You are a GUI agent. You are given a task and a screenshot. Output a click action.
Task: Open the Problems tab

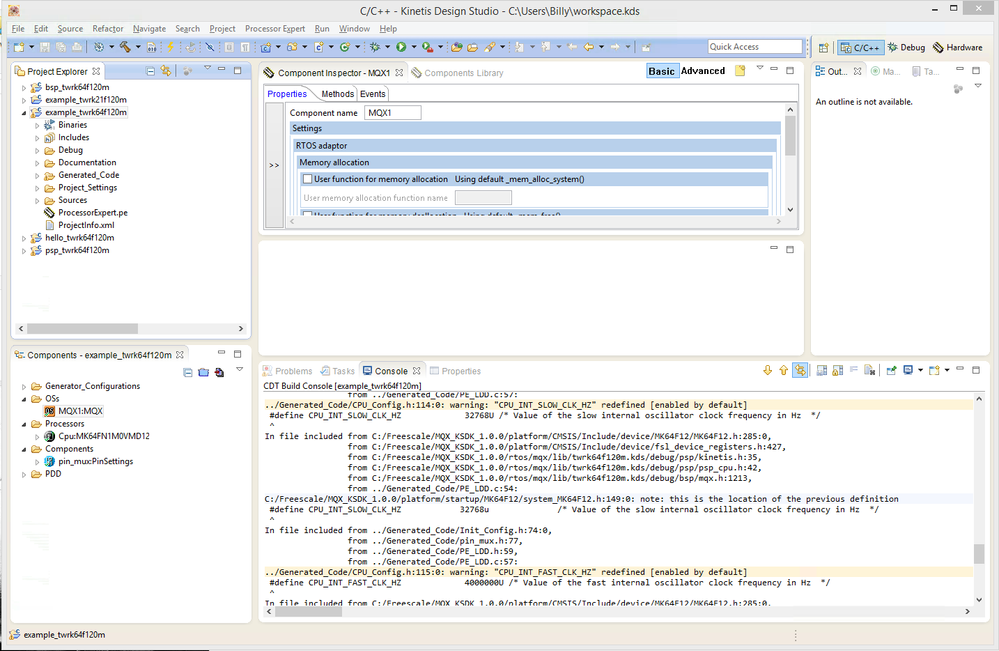point(287,371)
